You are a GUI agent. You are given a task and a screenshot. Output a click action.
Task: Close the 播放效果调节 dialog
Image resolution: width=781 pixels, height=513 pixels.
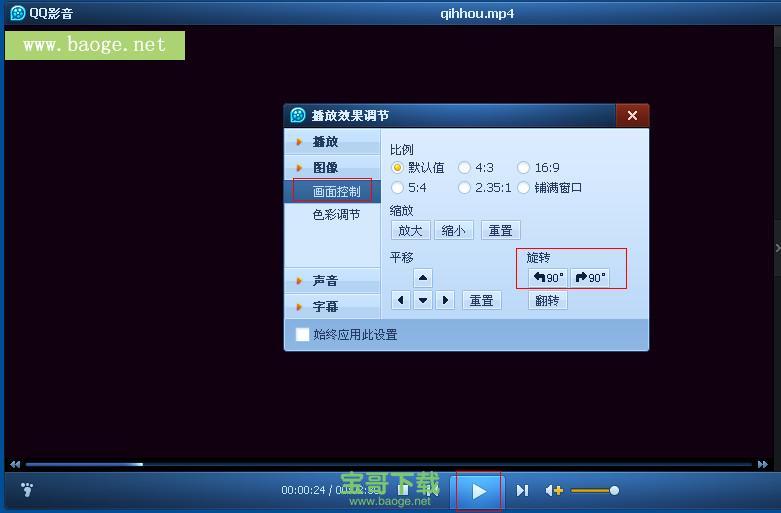pyautogui.click(x=632, y=116)
